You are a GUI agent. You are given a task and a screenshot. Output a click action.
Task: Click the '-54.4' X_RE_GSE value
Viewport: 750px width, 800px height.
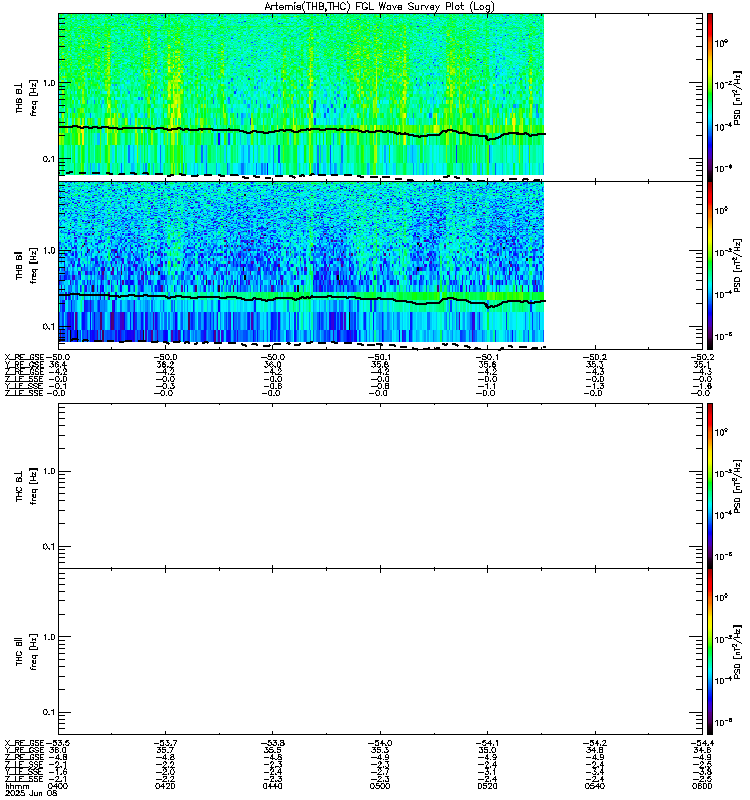(702, 743)
